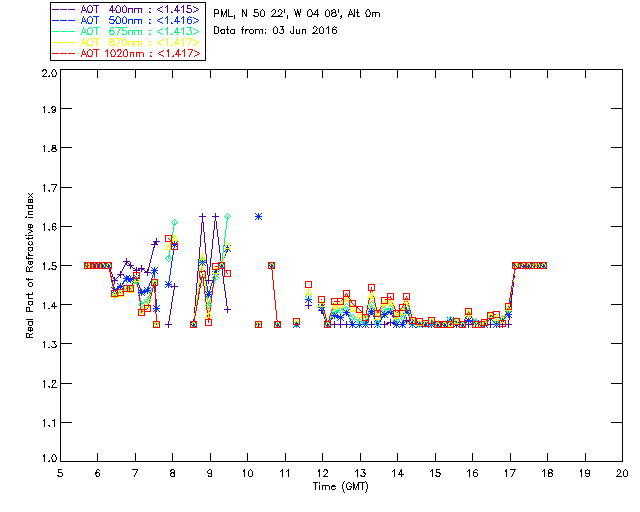Click the 'Data from: 03 Jun 2016' line
640x512 pixels.
[x=275, y=31]
